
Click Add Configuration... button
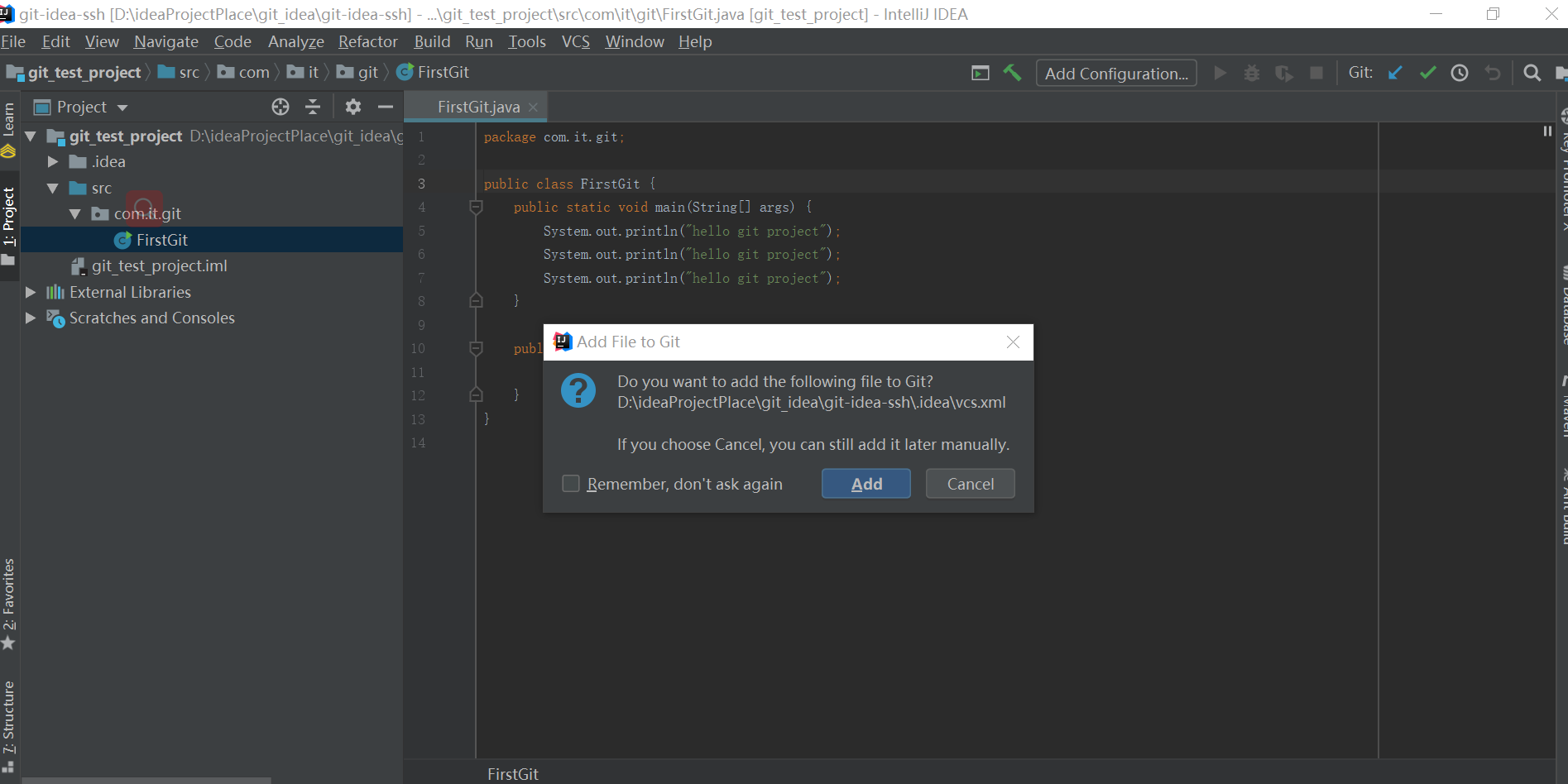1116,73
